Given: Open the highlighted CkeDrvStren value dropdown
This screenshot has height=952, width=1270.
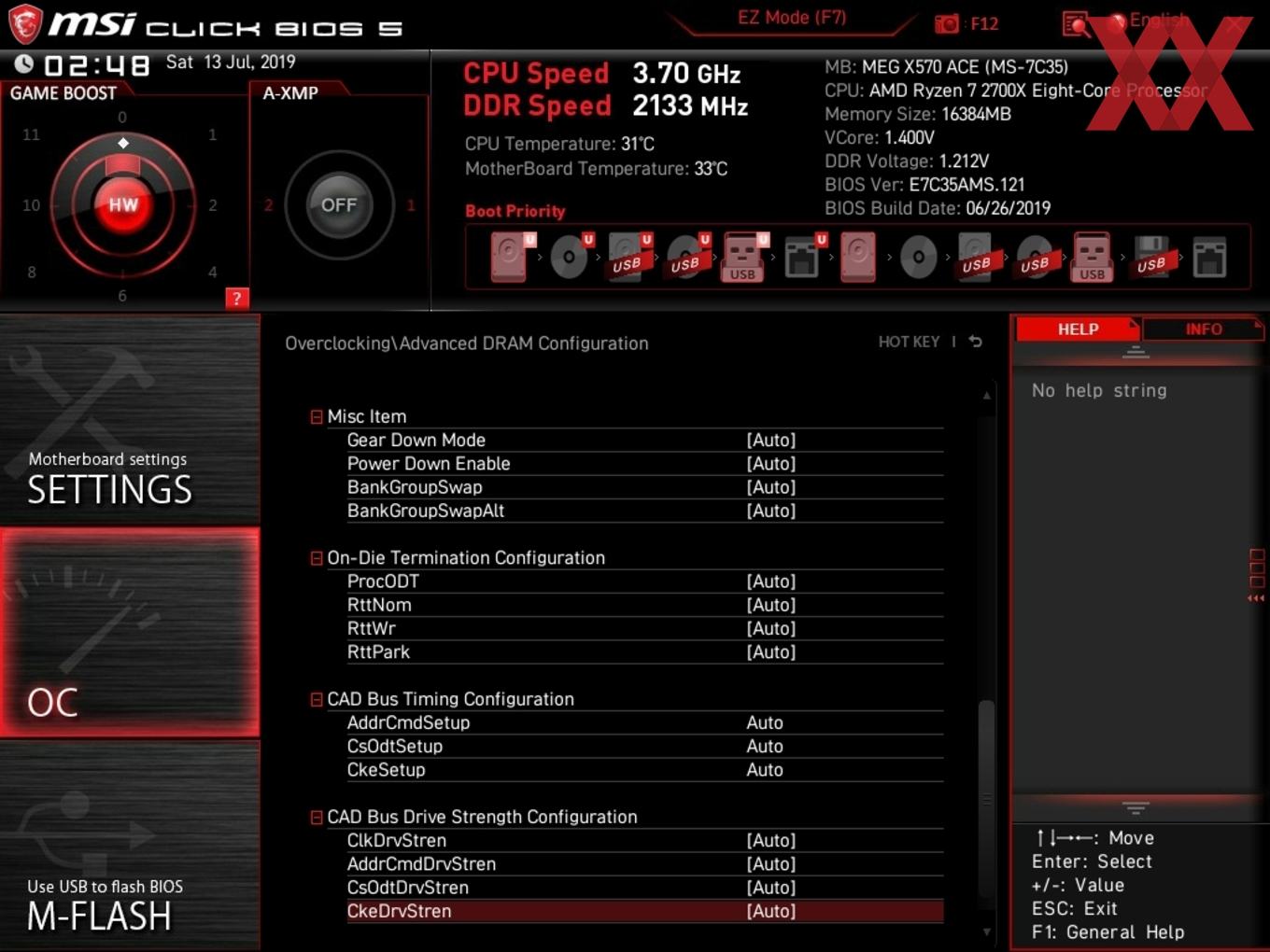Looking at the screenshot, I should (771, 911).
